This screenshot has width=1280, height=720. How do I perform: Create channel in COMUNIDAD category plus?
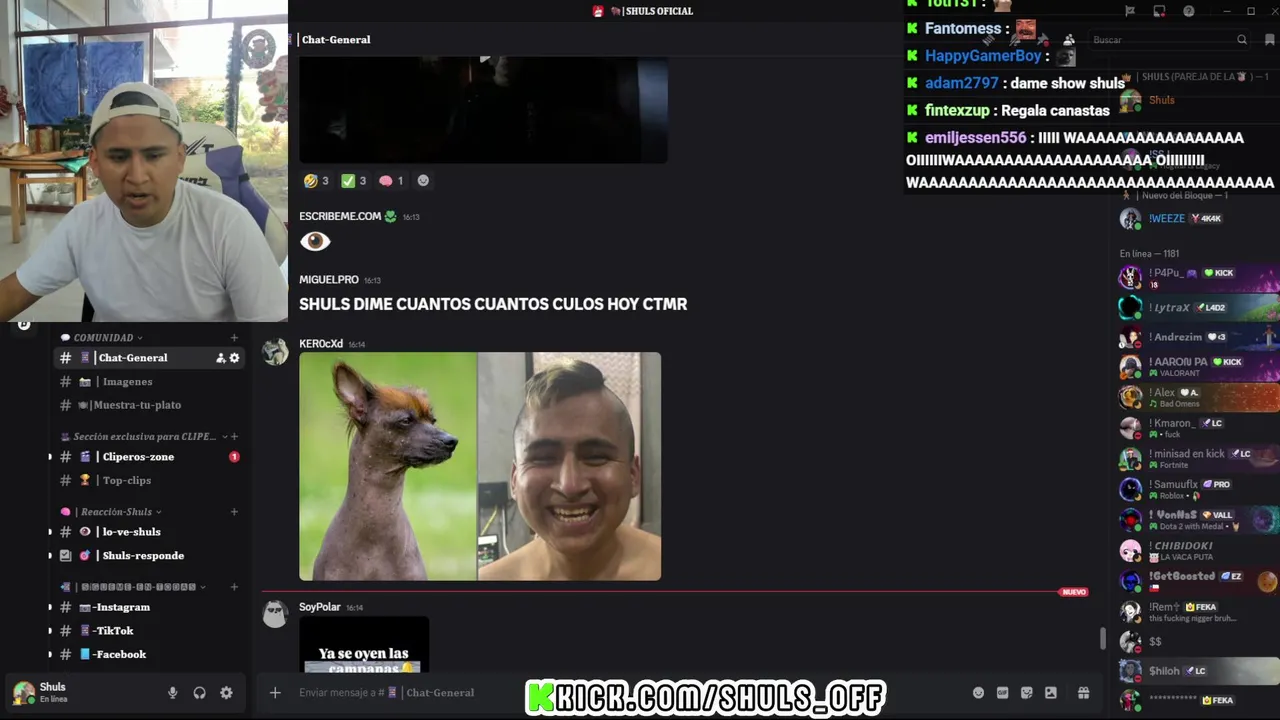pyautogui.click(x=234, y=338)
